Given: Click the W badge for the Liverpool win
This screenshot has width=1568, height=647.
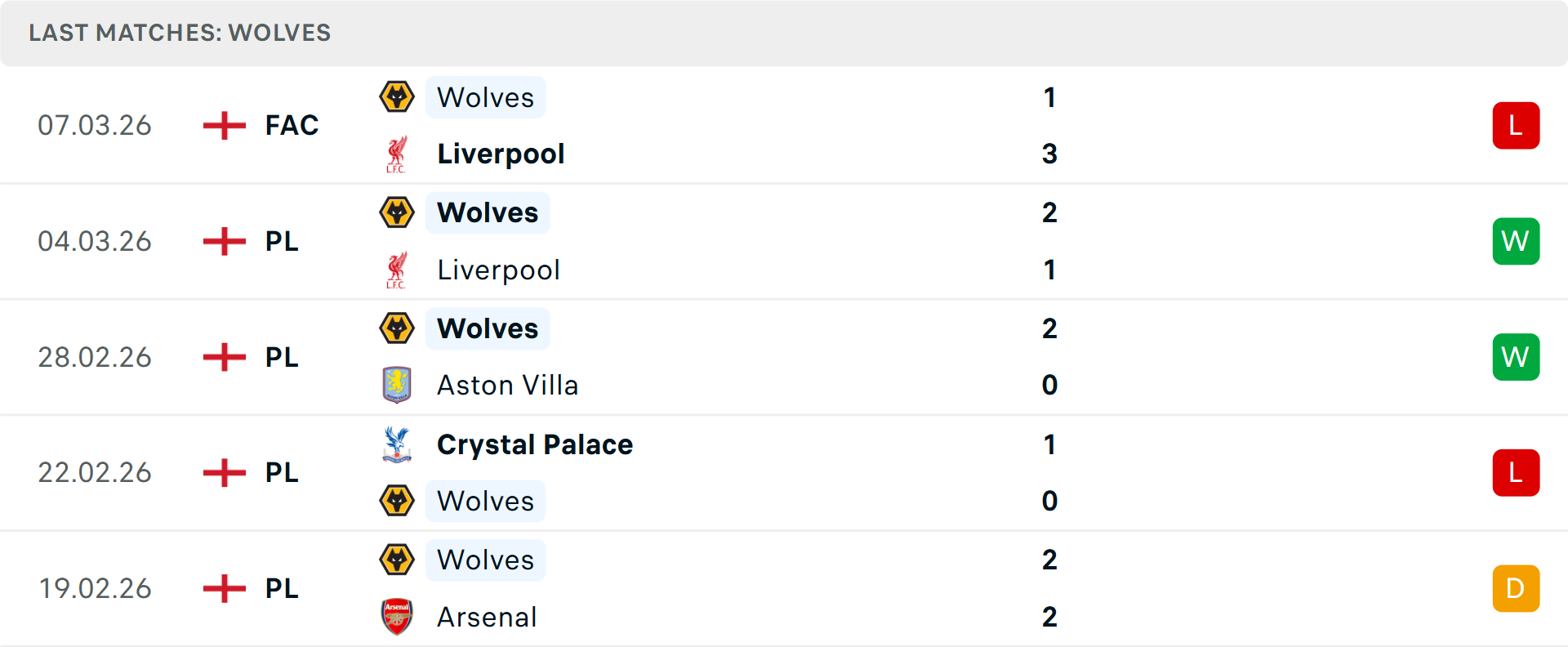Looking at the screenshot, I should tap(1516, 241).
